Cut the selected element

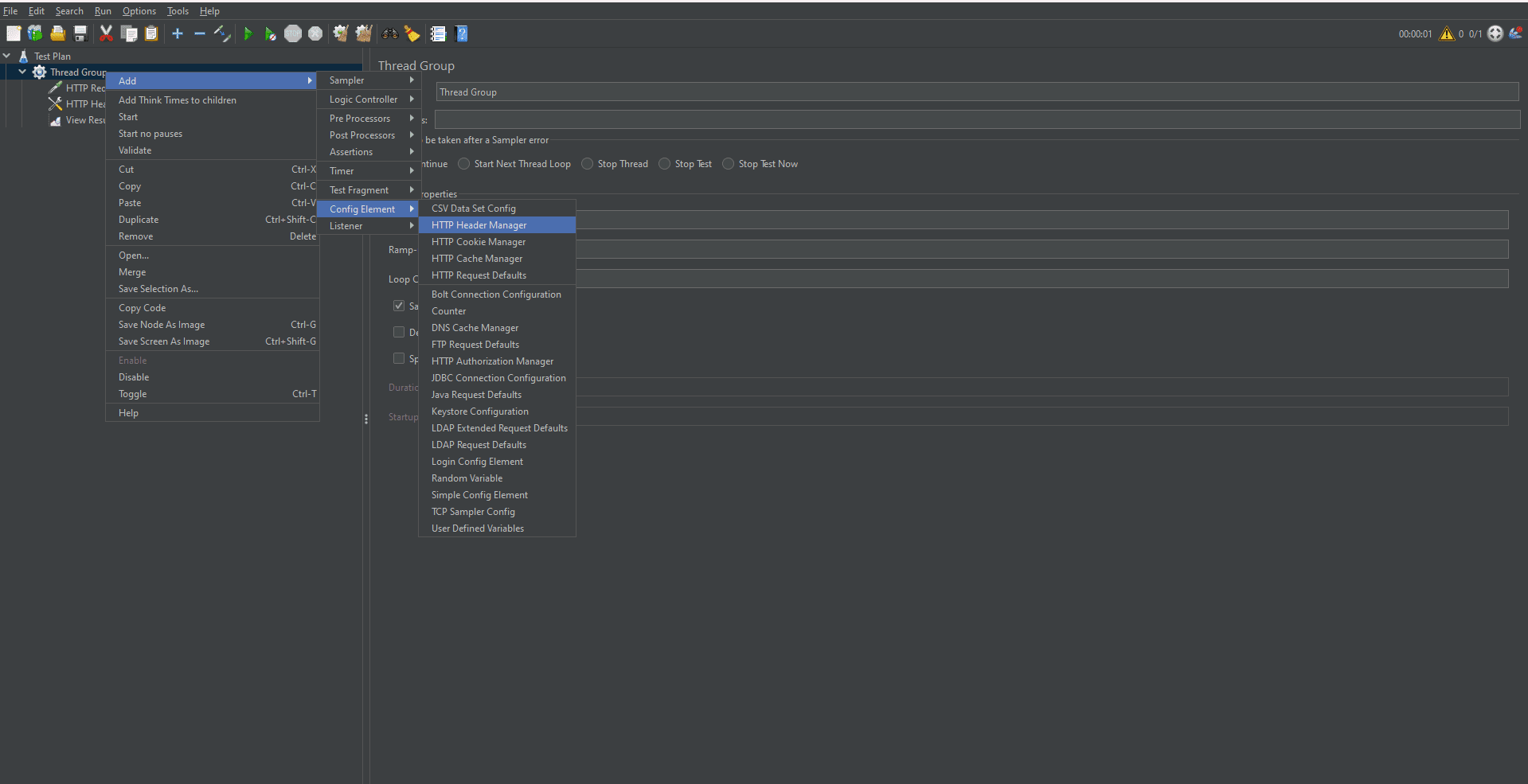pos(106,33)
